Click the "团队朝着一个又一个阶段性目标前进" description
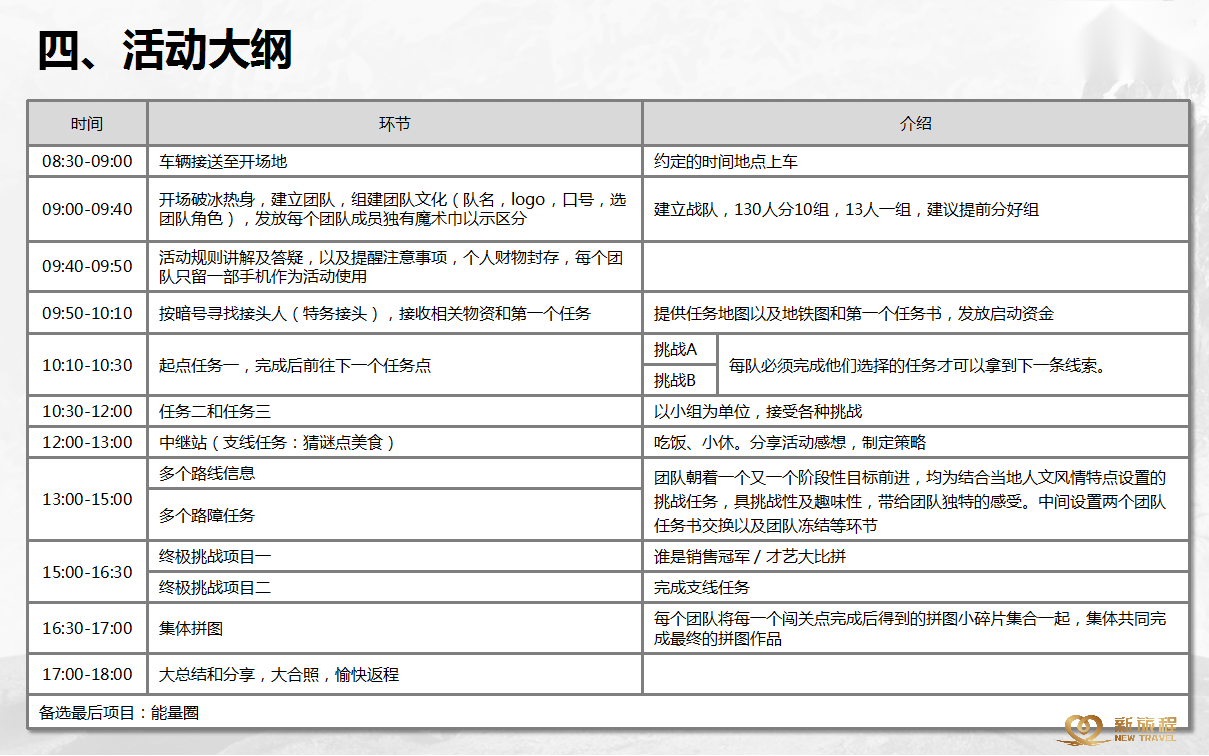The image size is (1209, 756). click(x=916, y=499)
